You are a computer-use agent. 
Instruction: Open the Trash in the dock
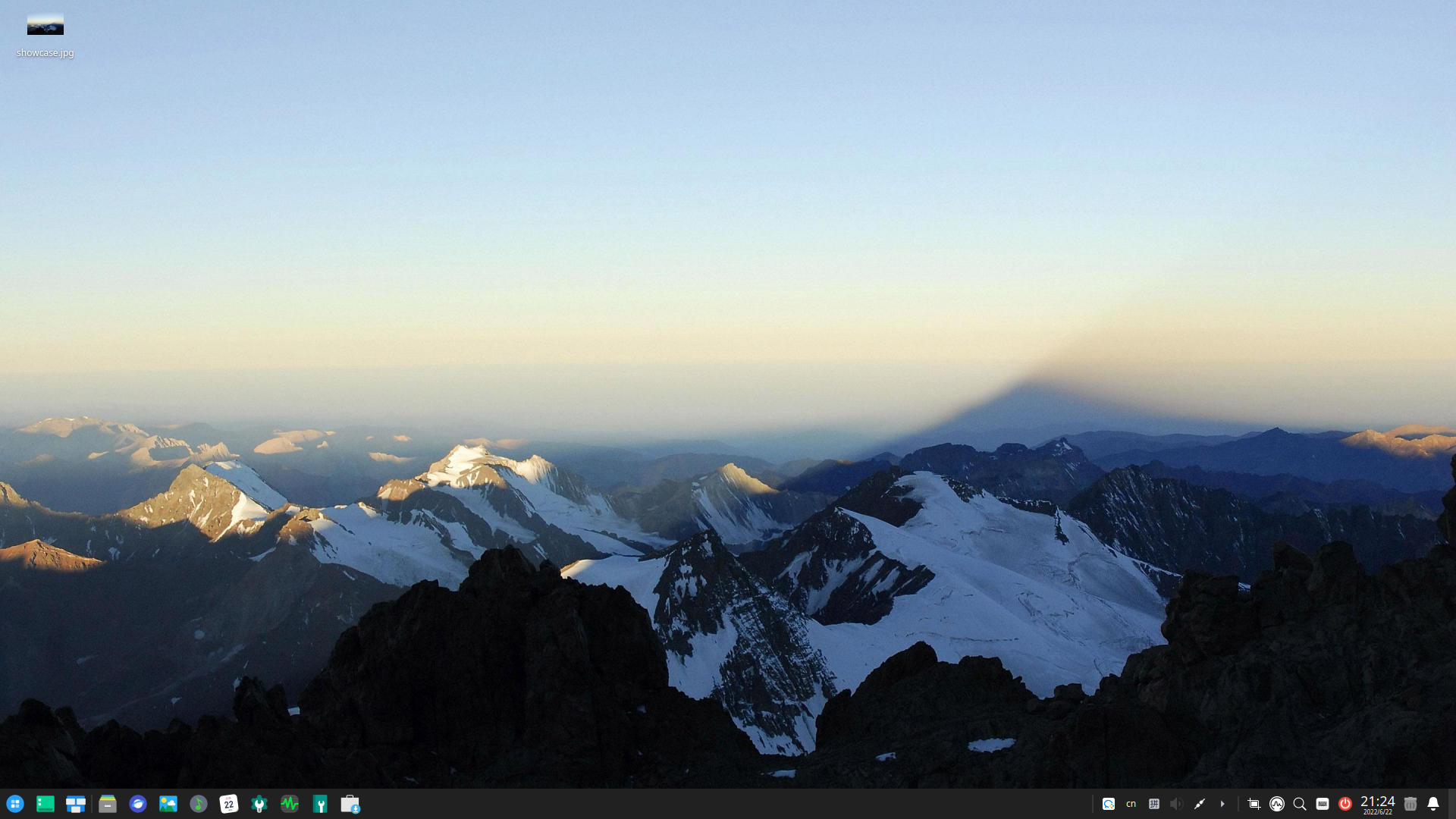pos(1410,804)
